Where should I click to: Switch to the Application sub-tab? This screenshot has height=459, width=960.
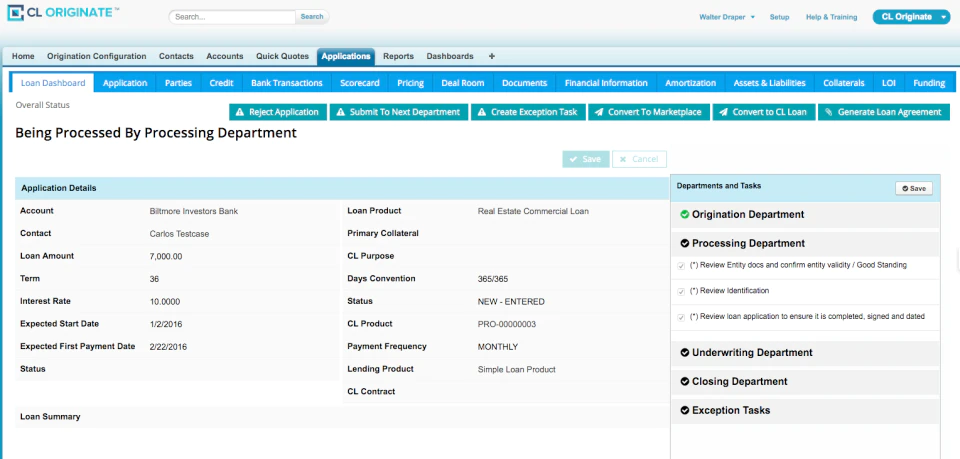point(125,83)
